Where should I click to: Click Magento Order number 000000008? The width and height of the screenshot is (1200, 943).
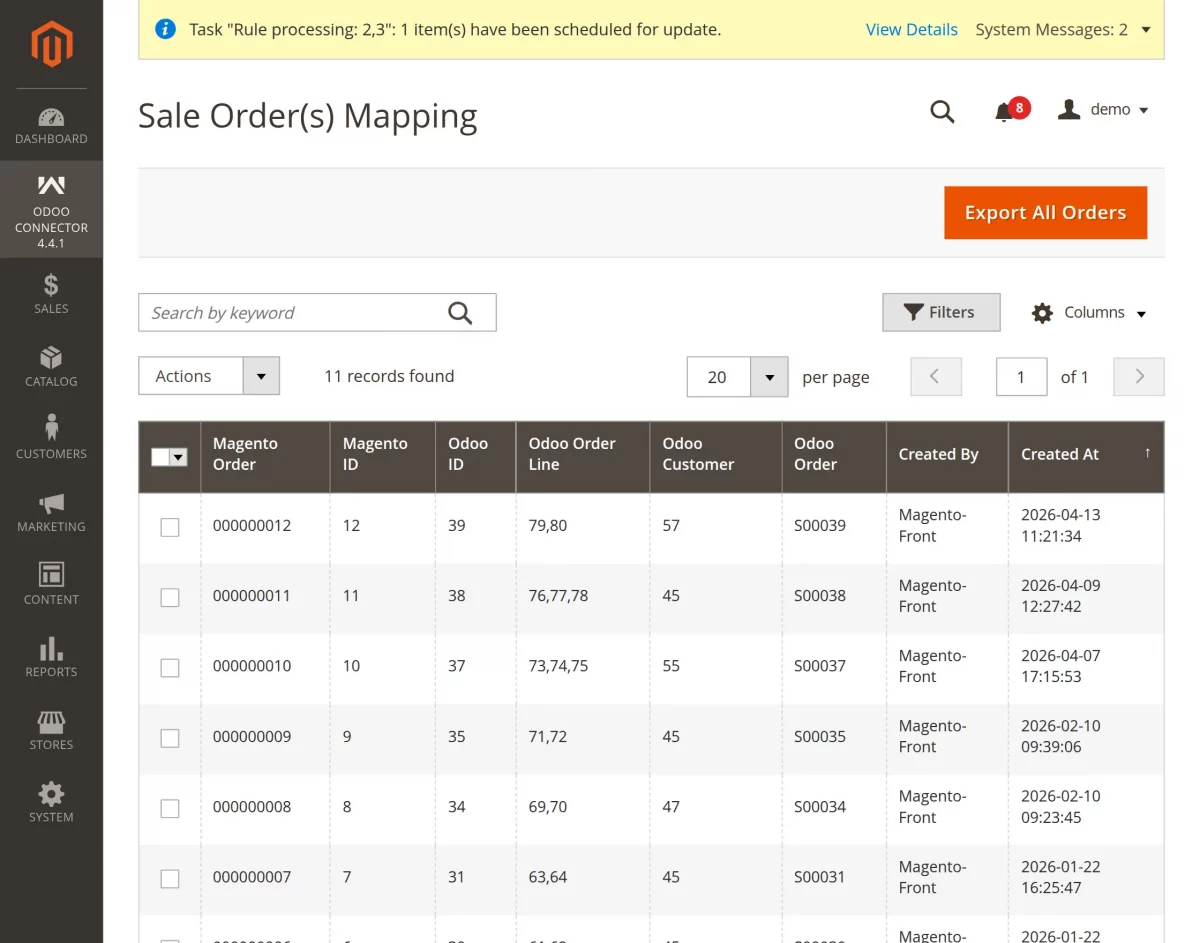[252, 806]
